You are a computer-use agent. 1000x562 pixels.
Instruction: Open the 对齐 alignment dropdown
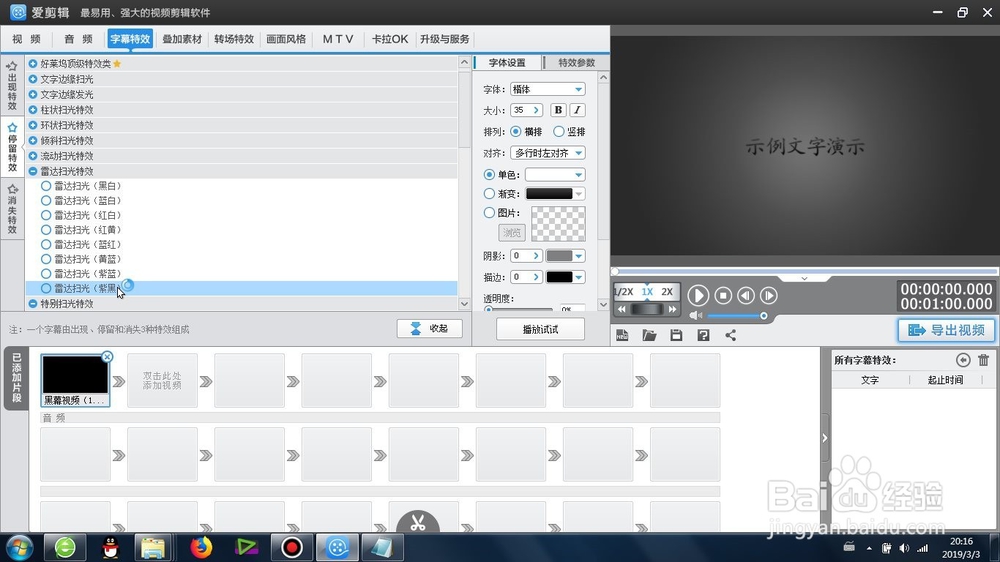pyautogui.click(x=547, y=153)
